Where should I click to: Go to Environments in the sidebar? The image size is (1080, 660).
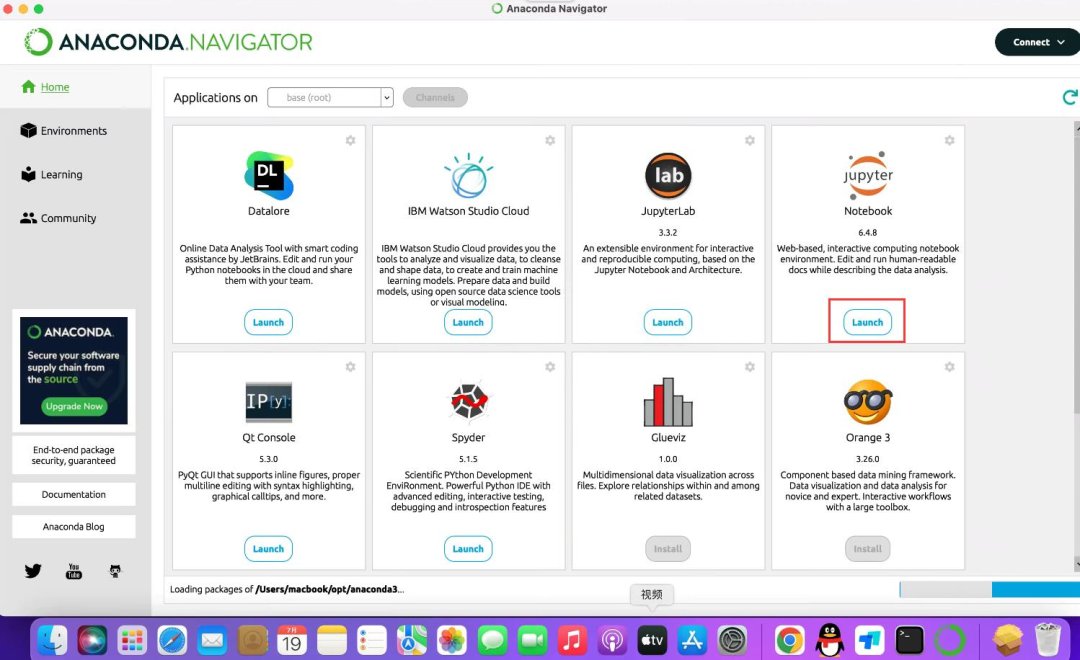(74, 131)
